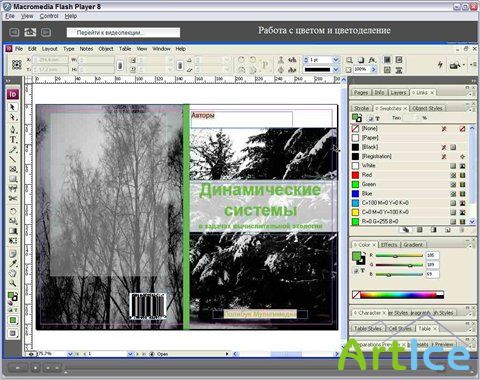The image size is (480, 380).
Task: Toggle constrain proportions chain for width and height
Action: pyautogui.click(x=120, y=65)
